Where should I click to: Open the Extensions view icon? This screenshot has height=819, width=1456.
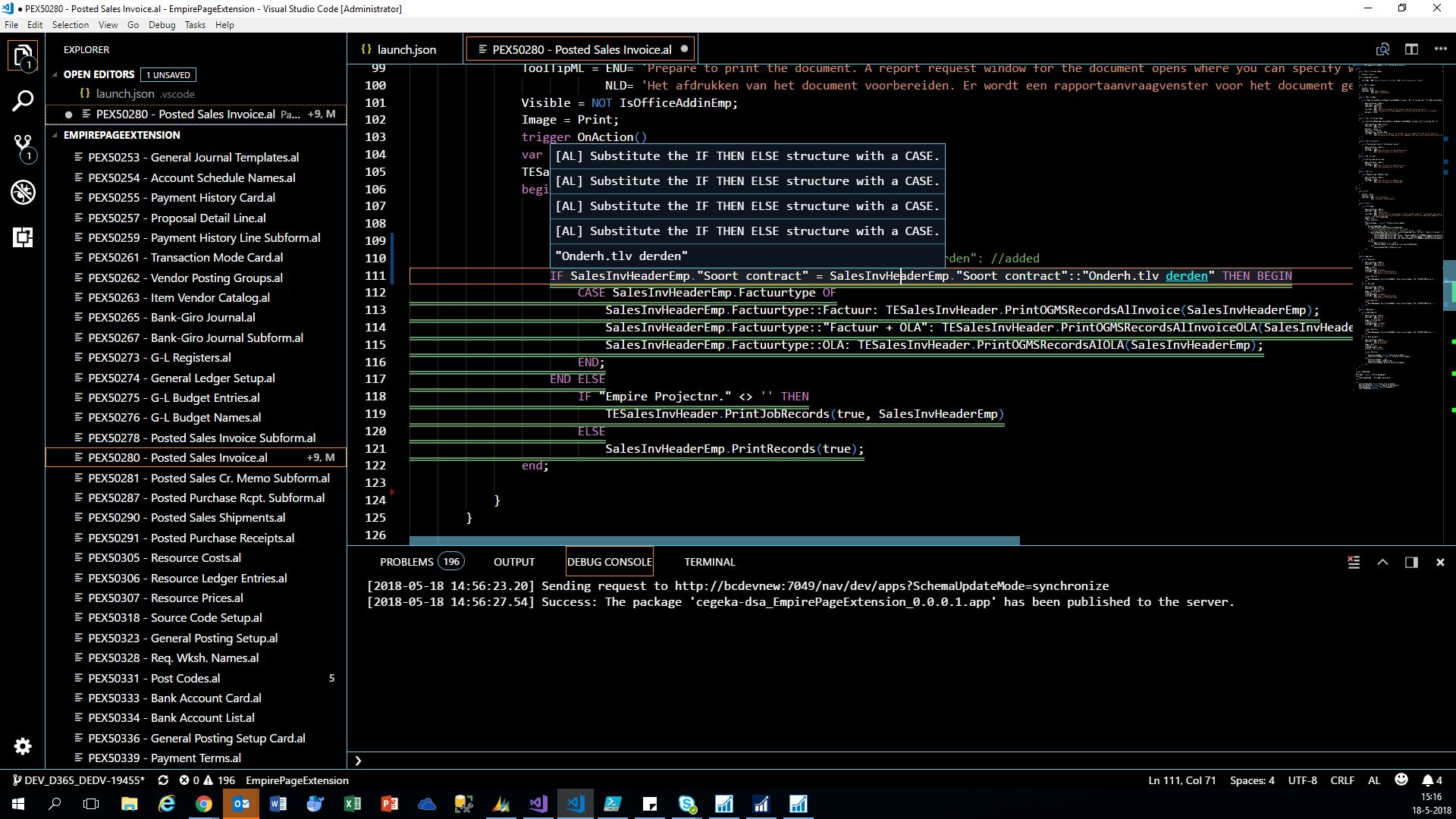tap(23, 237)
